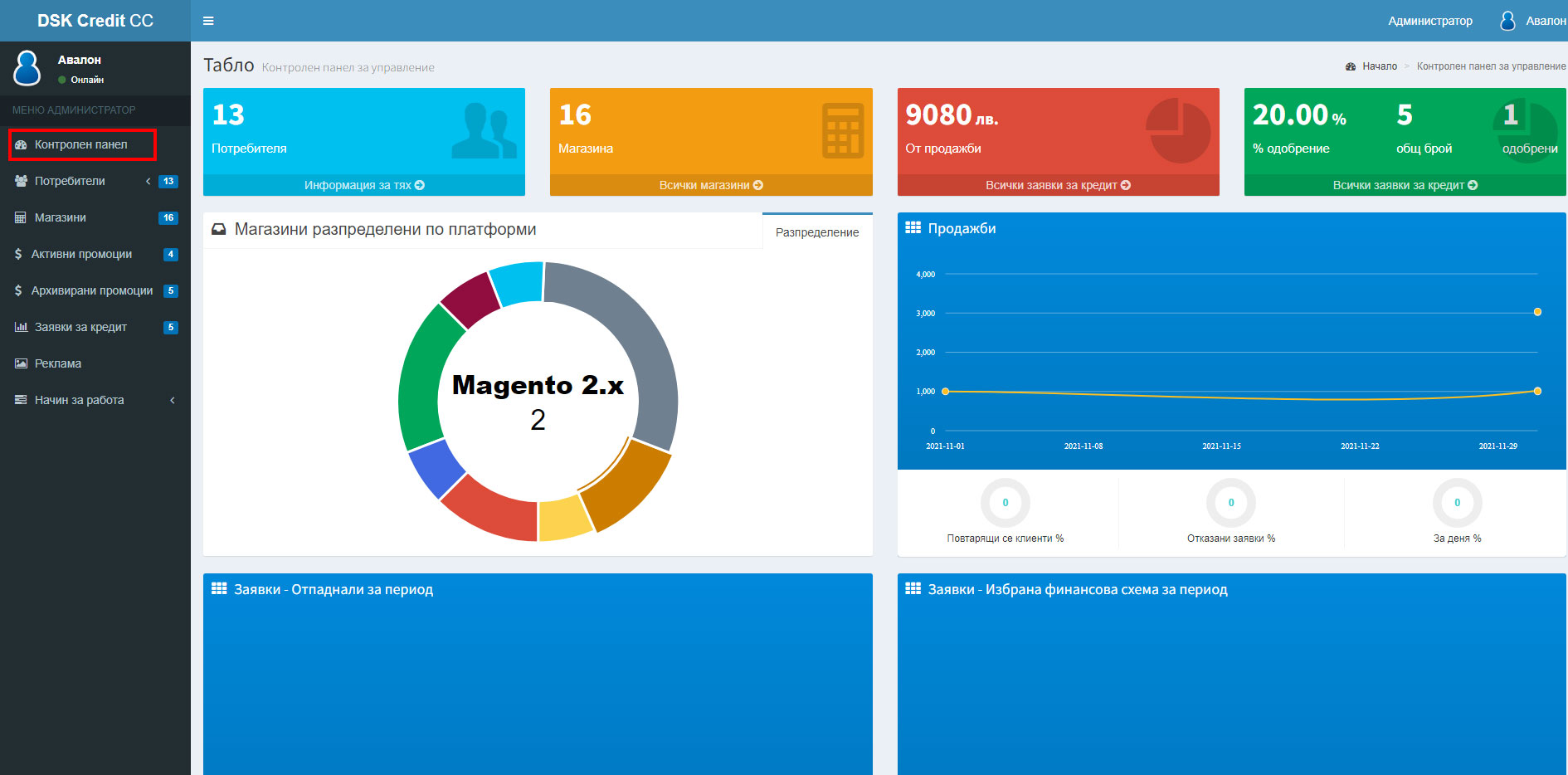
Task: Select the Разпределение tab
Action: point(817,232)
